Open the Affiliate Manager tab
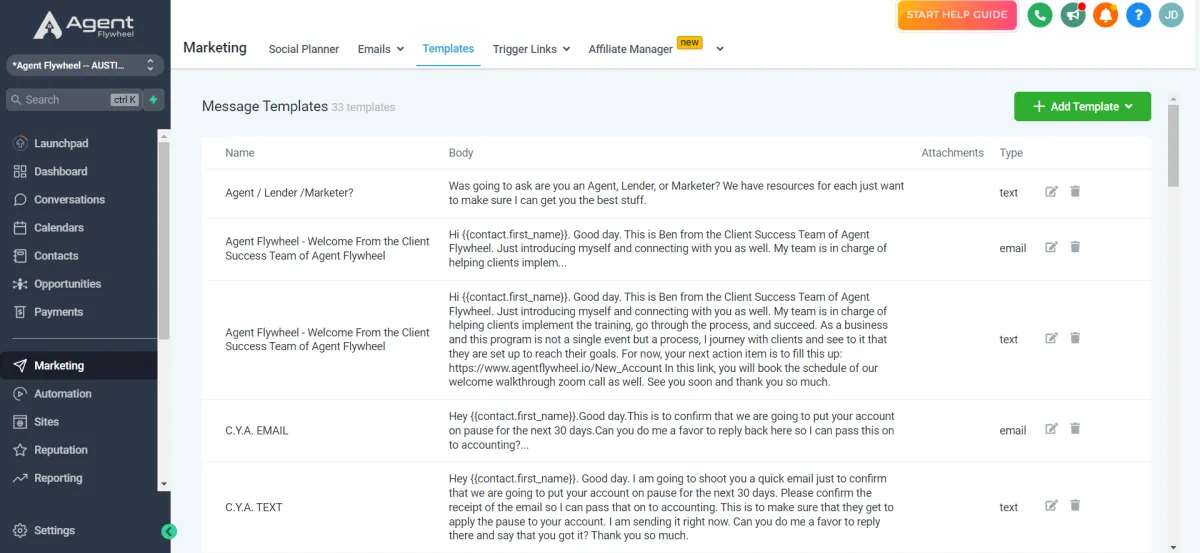 631,49
